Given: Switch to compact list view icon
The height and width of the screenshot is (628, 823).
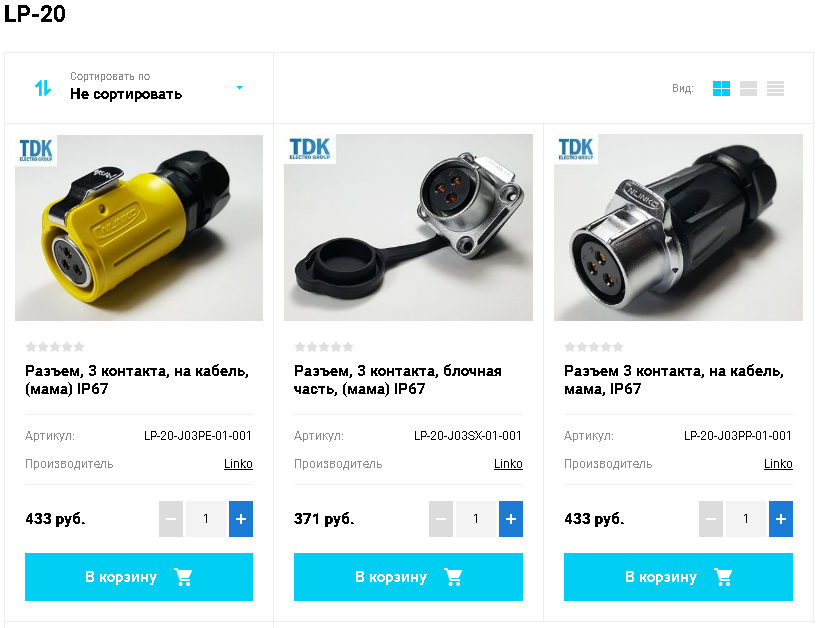Looking at the screenshot, I should pos(775,88).
